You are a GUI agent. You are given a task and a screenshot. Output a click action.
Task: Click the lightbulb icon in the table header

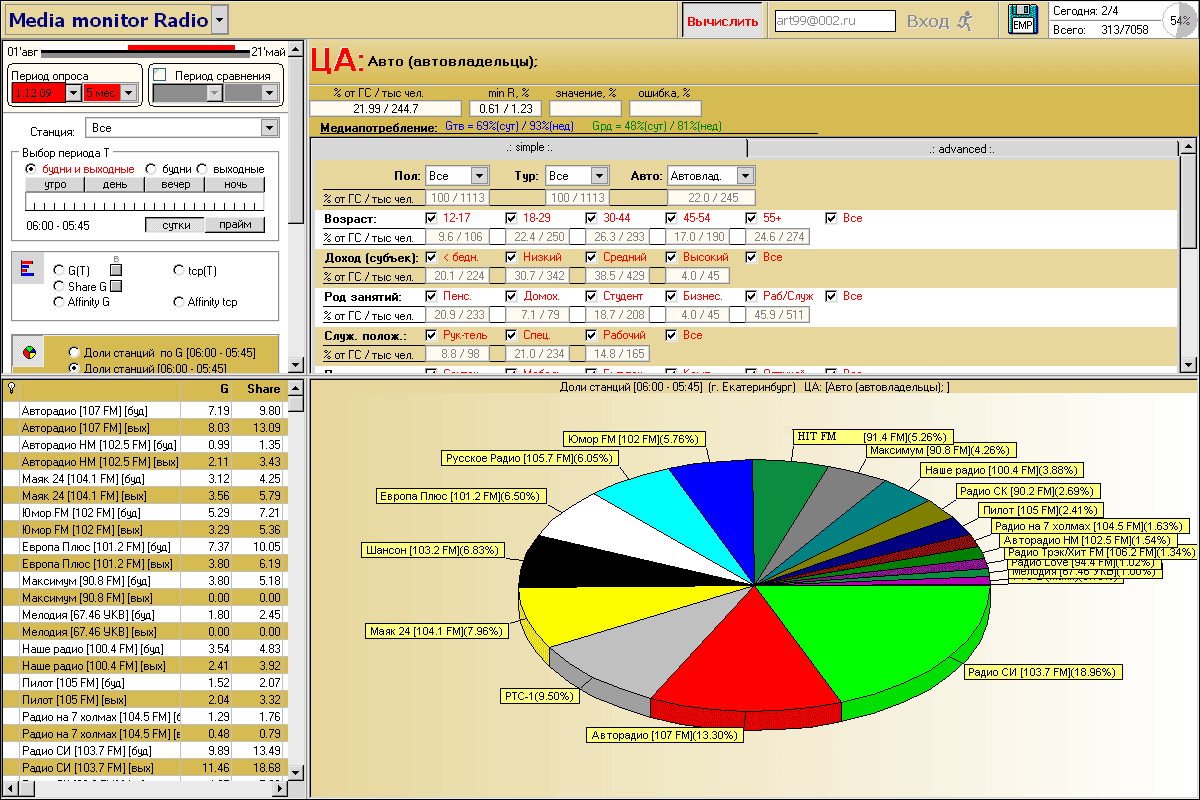tap(10, 388)
